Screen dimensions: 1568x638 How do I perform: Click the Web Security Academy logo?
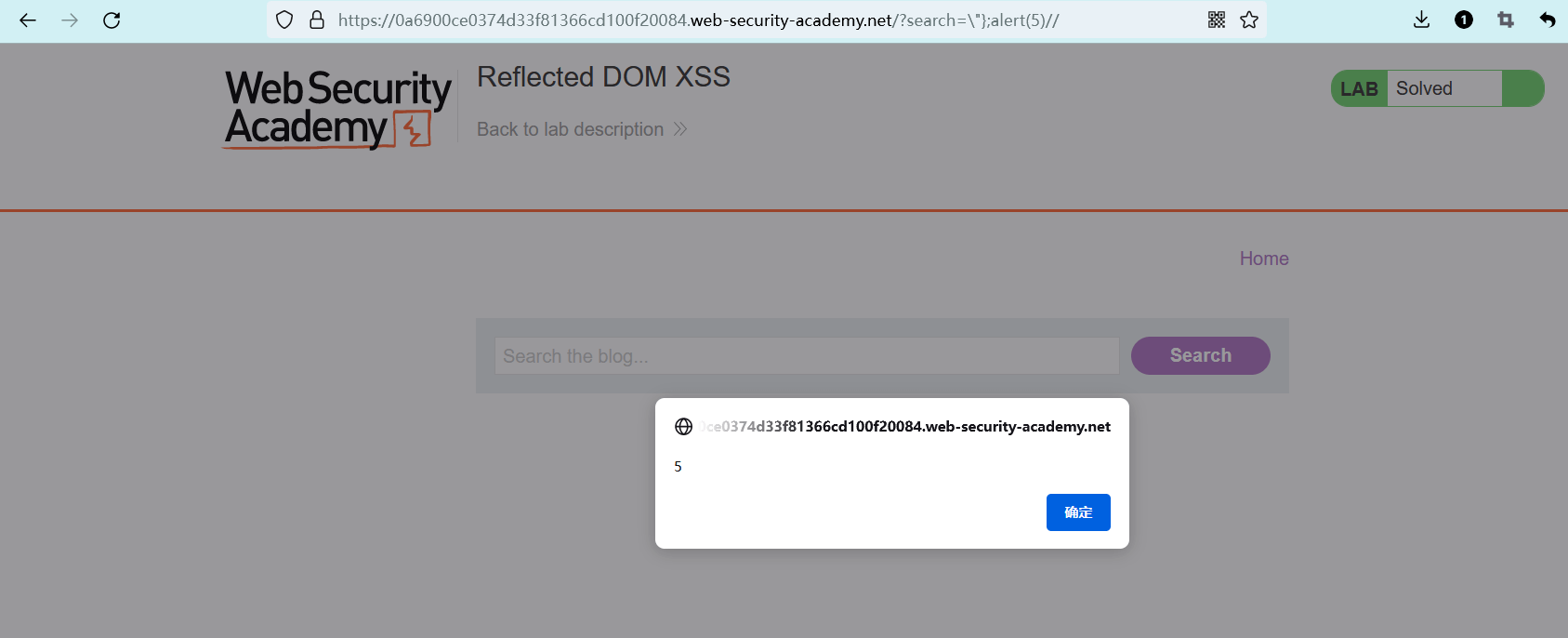[337, 109]
